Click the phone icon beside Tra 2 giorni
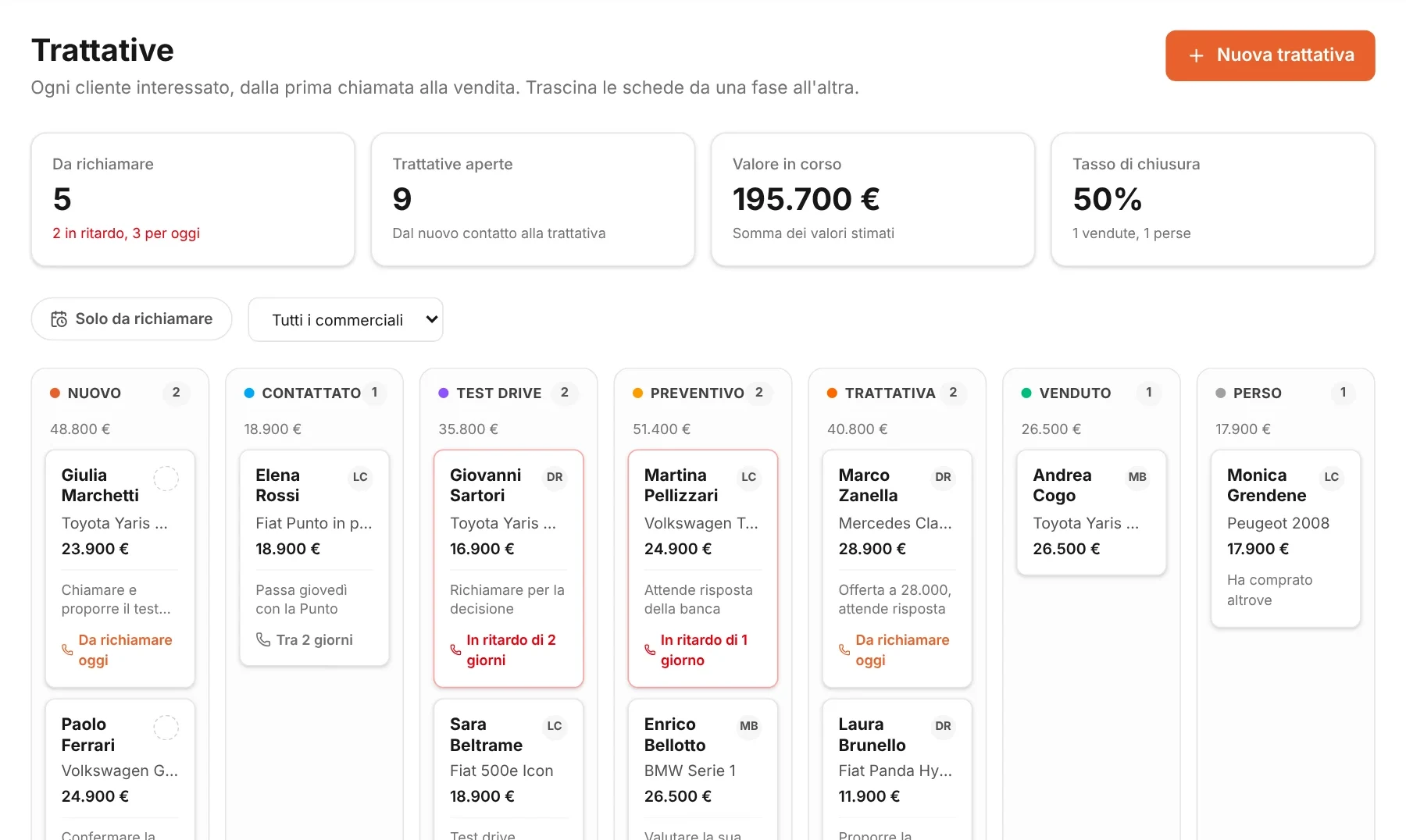1406x840 pixels. 263,639
